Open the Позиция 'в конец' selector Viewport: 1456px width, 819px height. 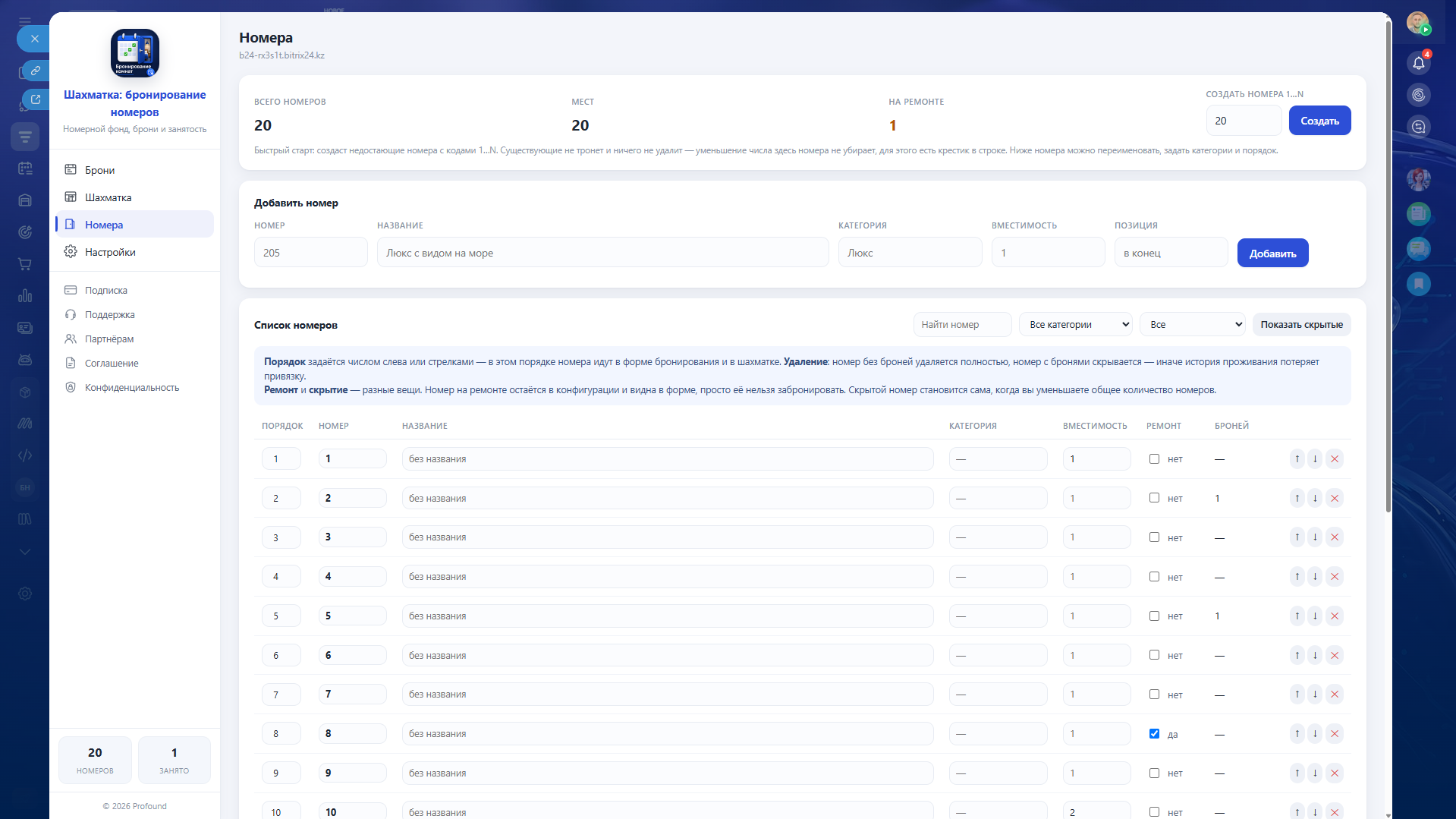pyautogui.click(x=1171, y=253)
